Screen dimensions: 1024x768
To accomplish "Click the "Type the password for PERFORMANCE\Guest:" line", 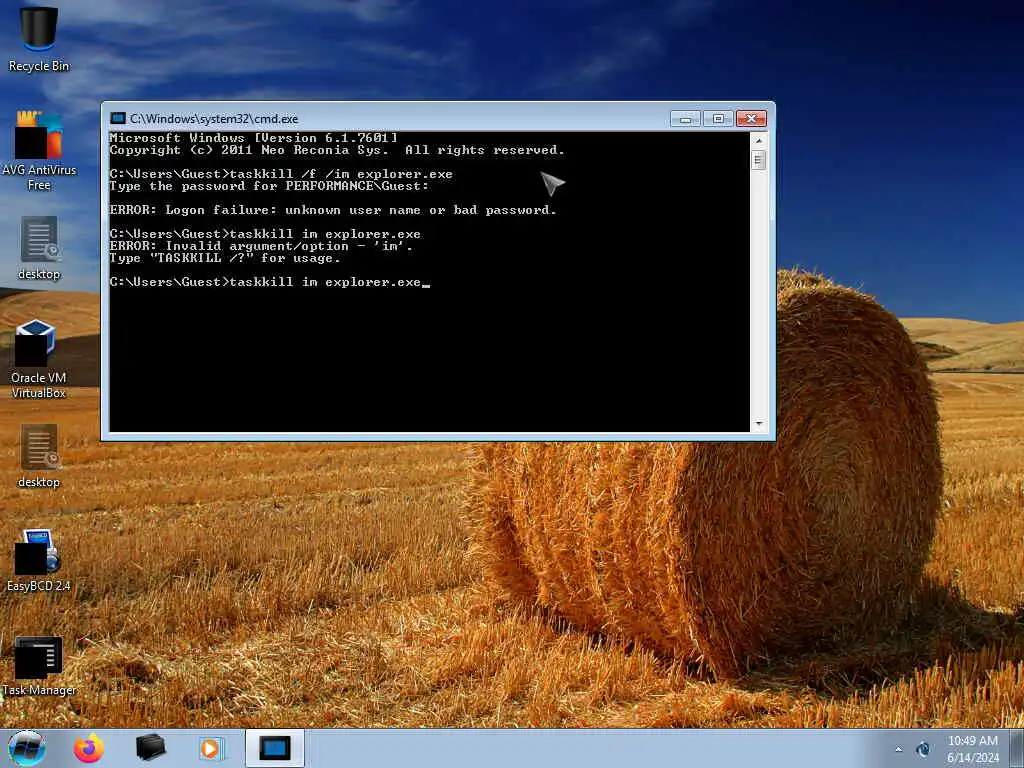I will tap(269, 186).
